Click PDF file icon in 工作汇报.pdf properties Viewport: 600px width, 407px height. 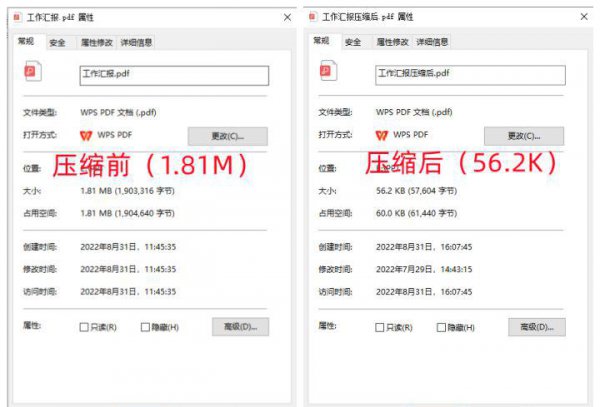coord(33,71)
